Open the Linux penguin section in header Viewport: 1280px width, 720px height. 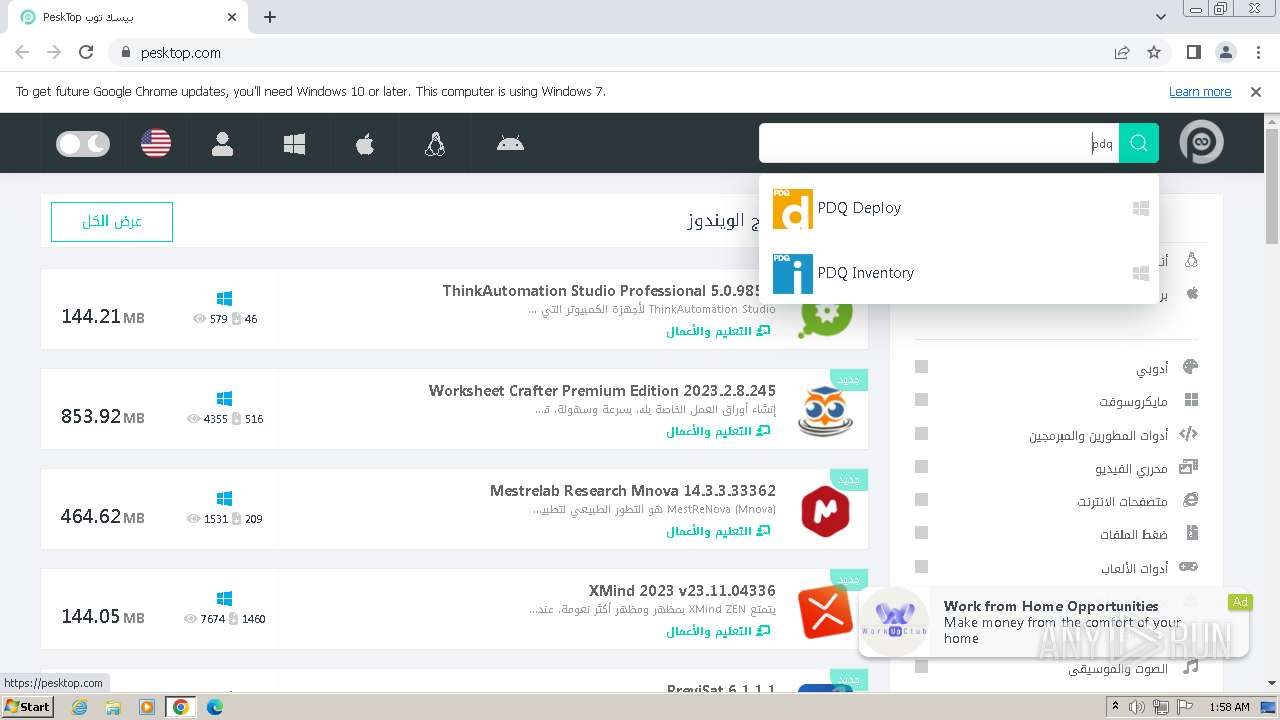435,144
